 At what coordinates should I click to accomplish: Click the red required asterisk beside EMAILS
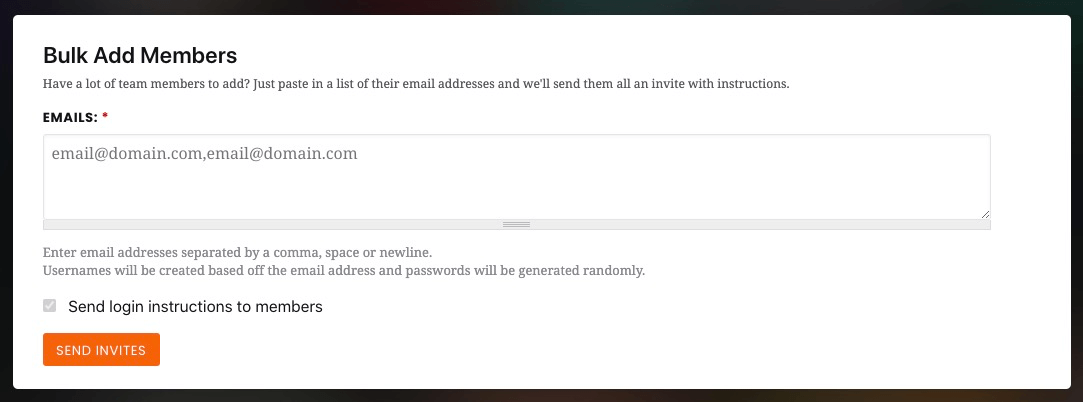[x=105, y=117]
